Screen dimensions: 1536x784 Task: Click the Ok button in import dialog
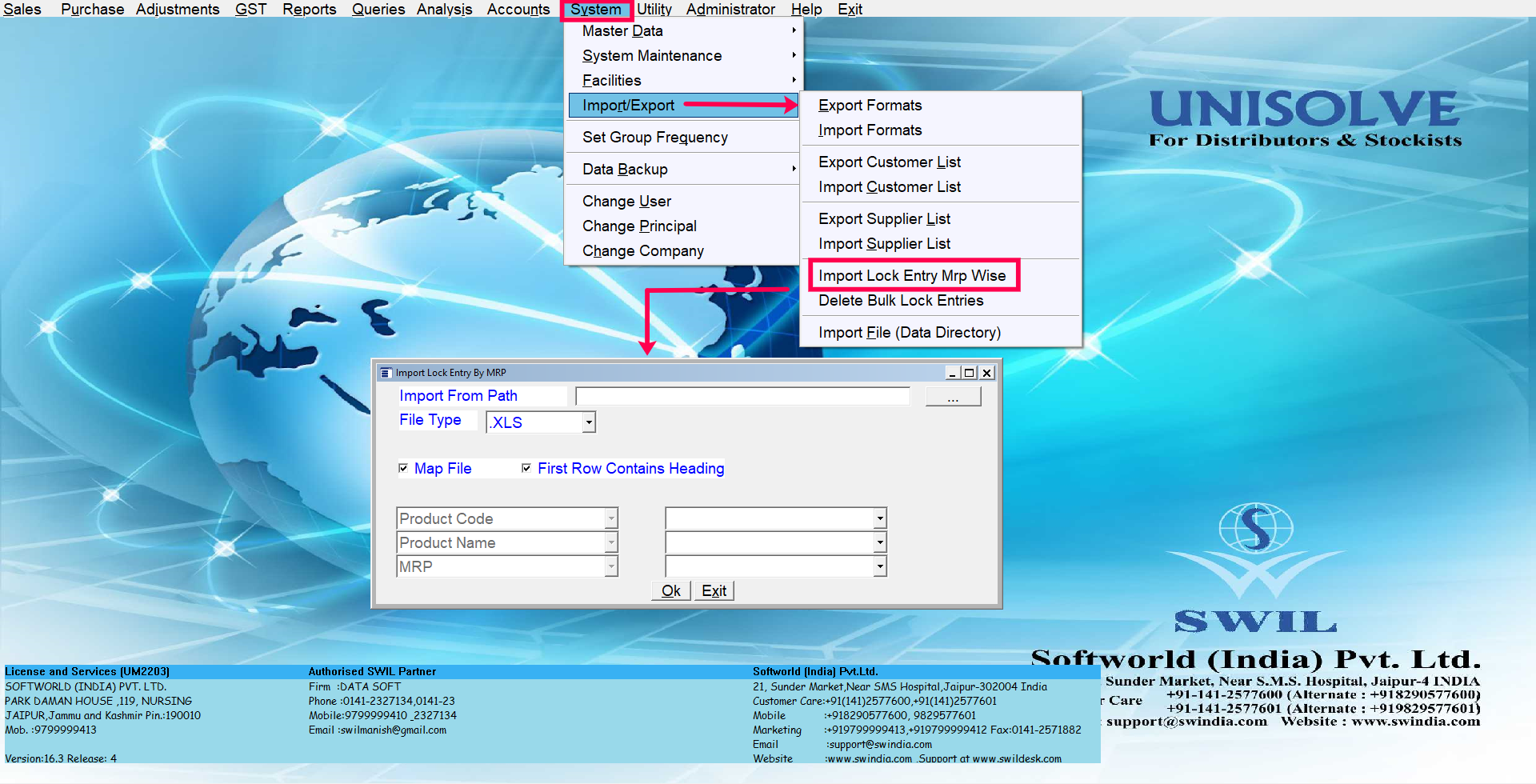click(x=671, y=590)
